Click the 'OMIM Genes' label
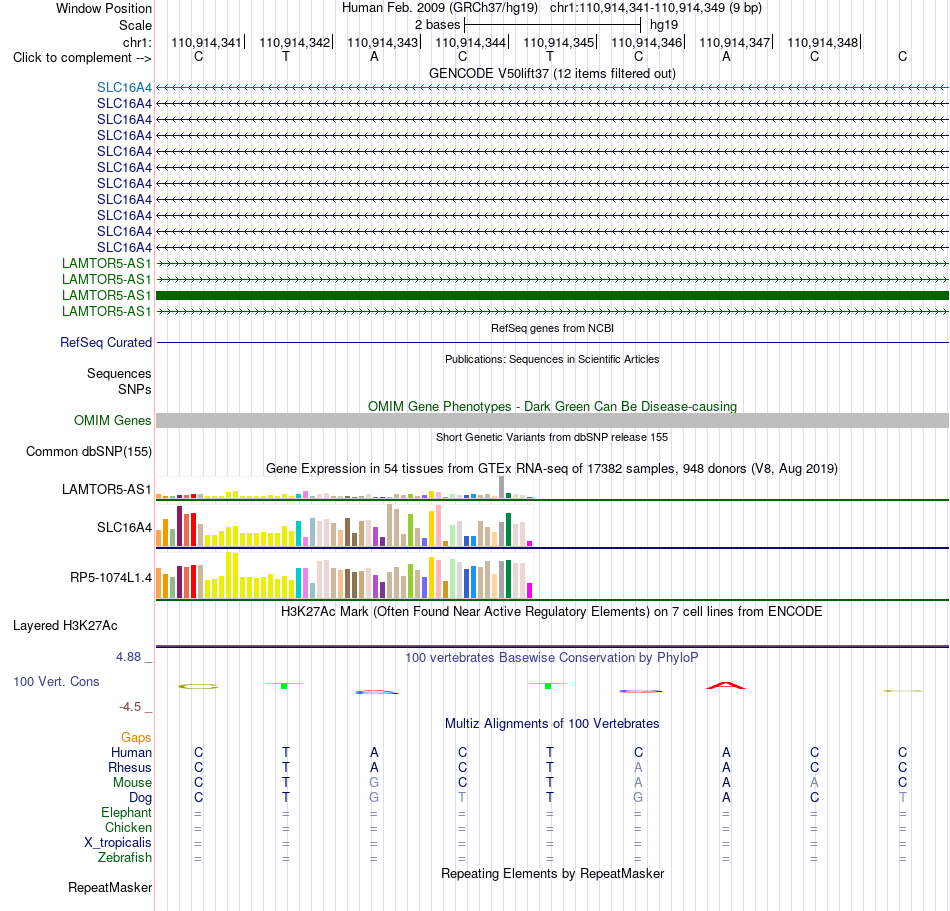Image resolution: width=950 pixels, height=911 pixels. 113,420
